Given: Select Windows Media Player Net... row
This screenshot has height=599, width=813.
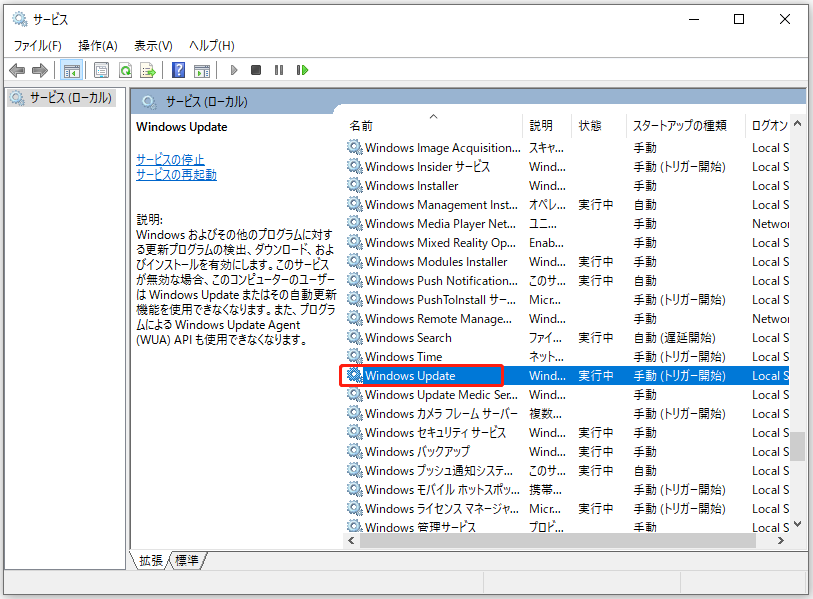Looking at the screenshot, I should (x=567, y=224).
